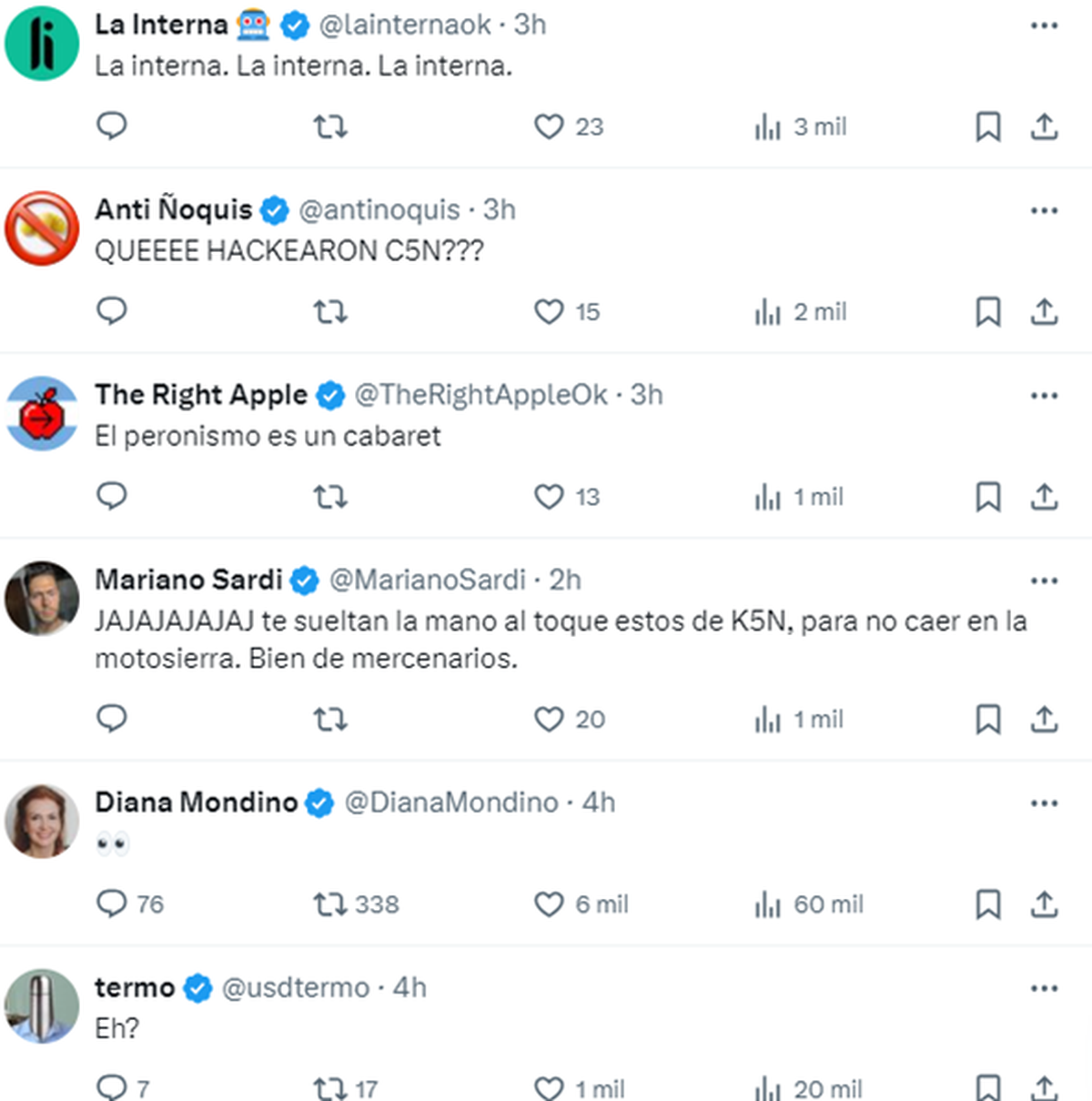Open more options on Anti Ñoquis's tweet
The width and height of the screenshot is (1092, 1101).
[1043, 210]
